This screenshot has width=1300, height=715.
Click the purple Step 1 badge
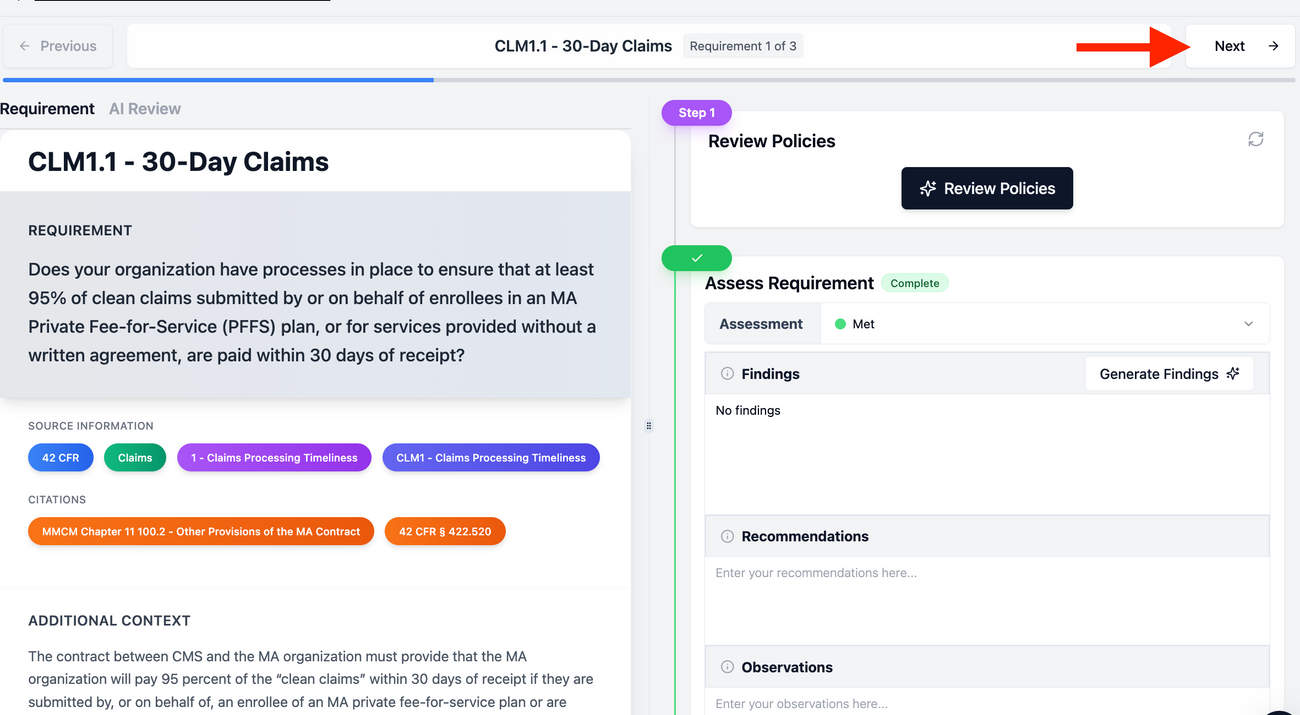pyautogui.click(x=696, y=112)
